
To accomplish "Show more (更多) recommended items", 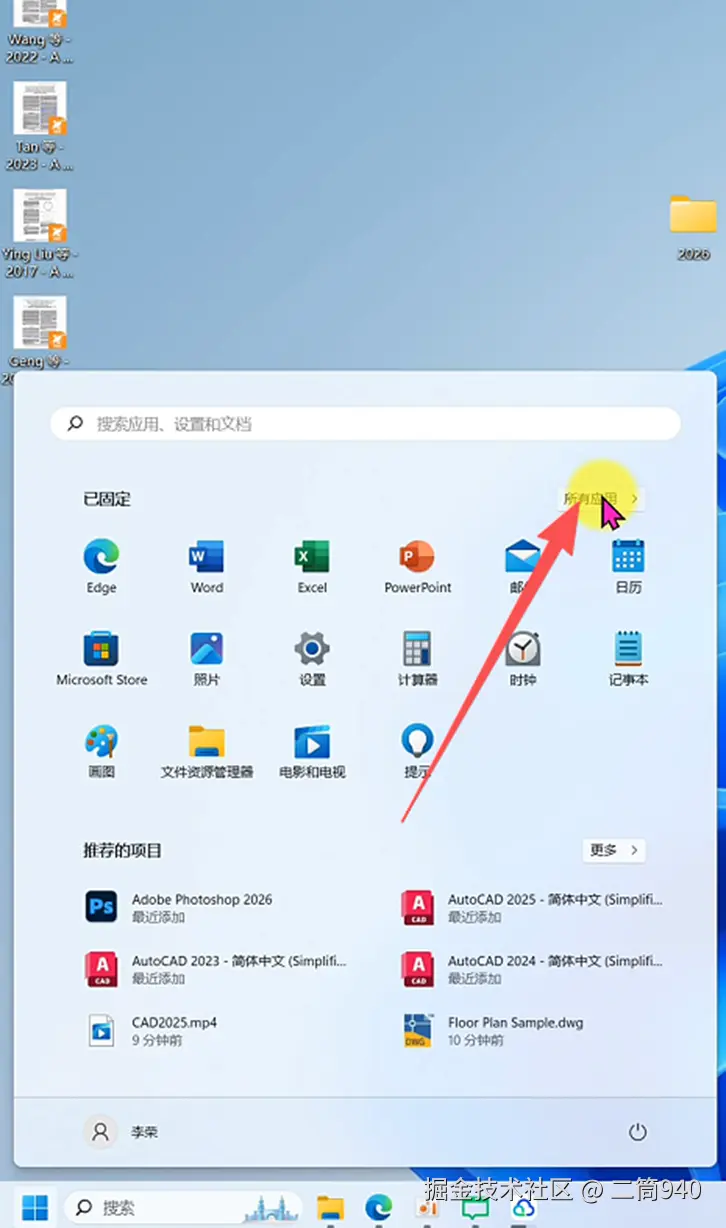I will click(x=614, y=850).
